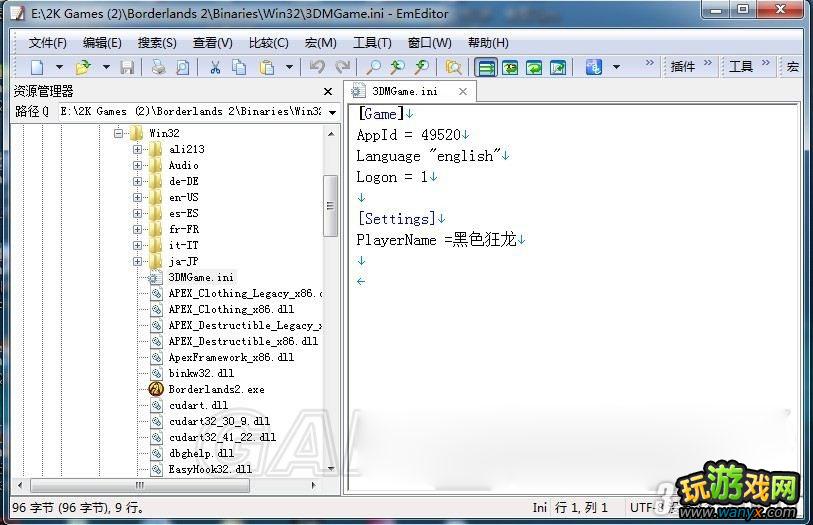Click the explorer scroll-down arrow

pos(331,469)
